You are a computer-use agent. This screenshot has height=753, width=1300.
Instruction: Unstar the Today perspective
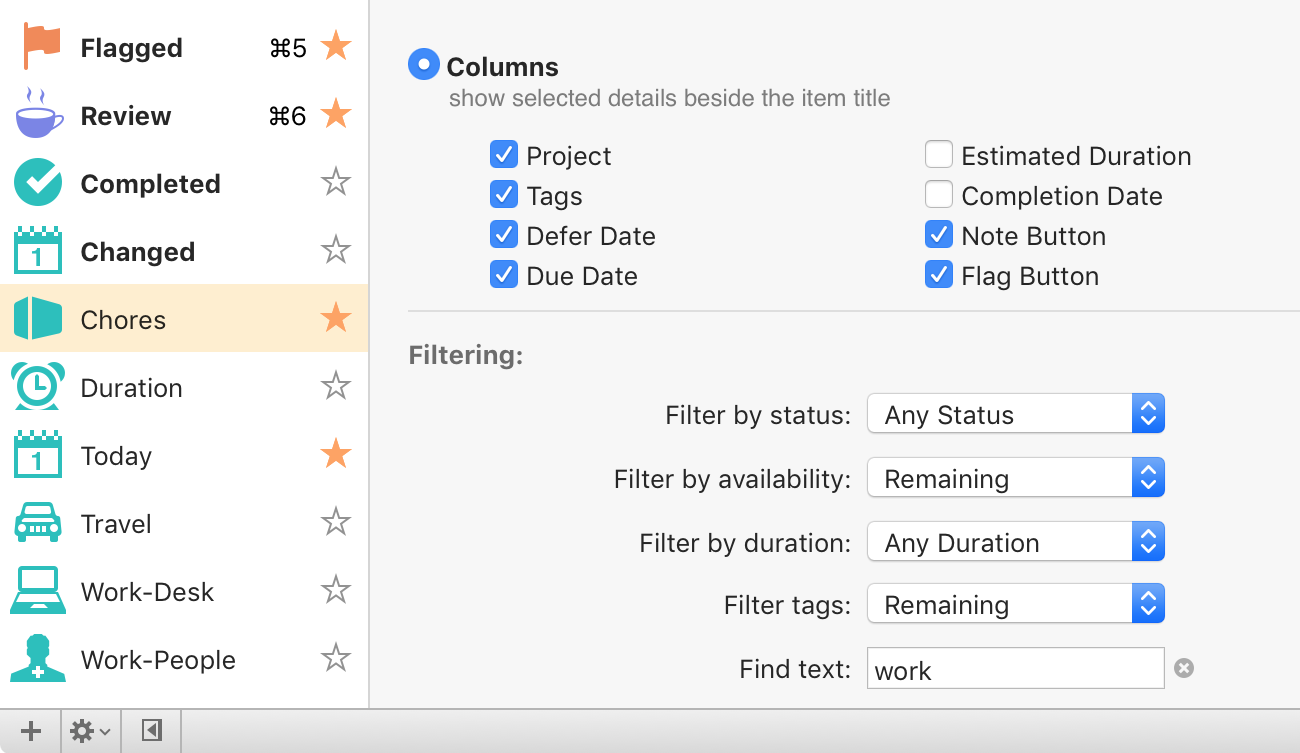[336, 454]
